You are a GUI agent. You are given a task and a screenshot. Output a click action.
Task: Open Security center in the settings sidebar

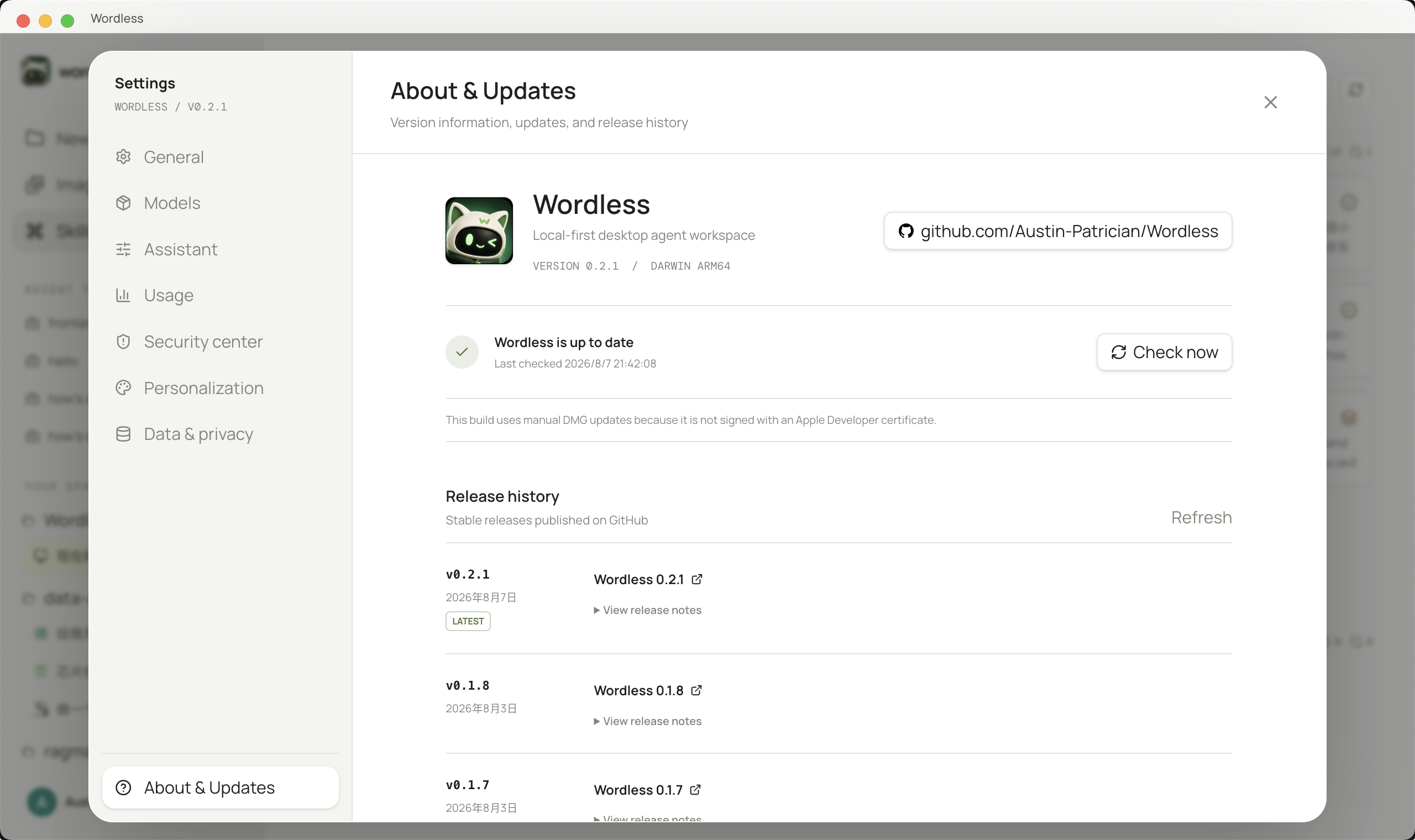(220, 342)
